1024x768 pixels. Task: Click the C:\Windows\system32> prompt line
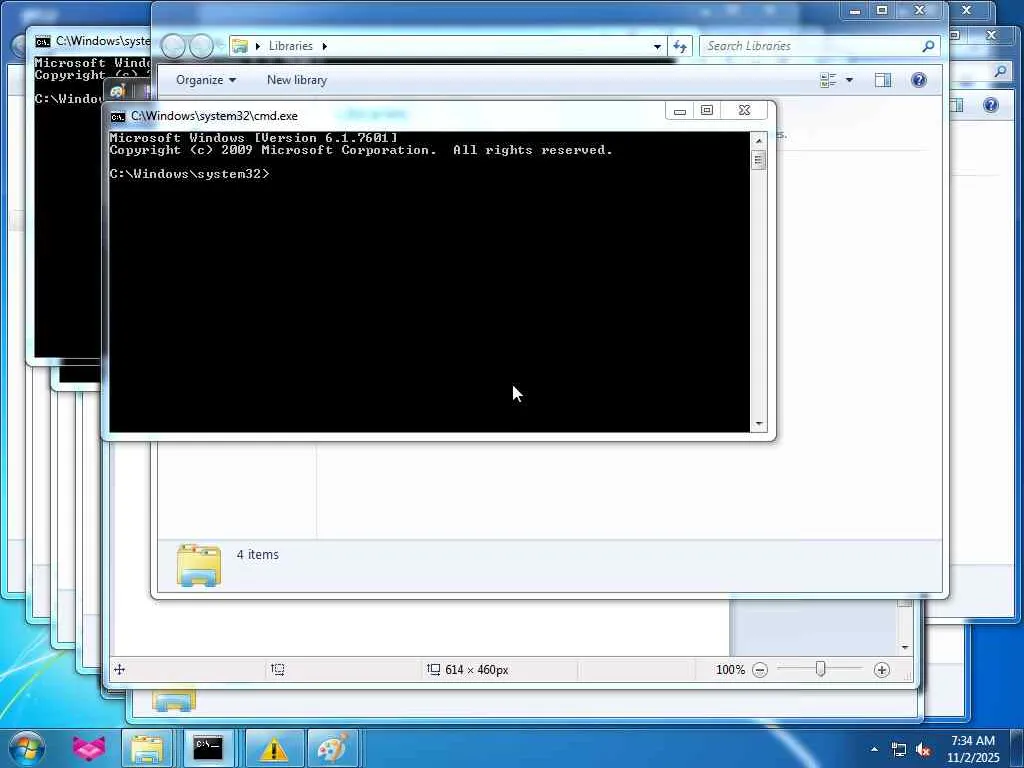pos(189,174)
